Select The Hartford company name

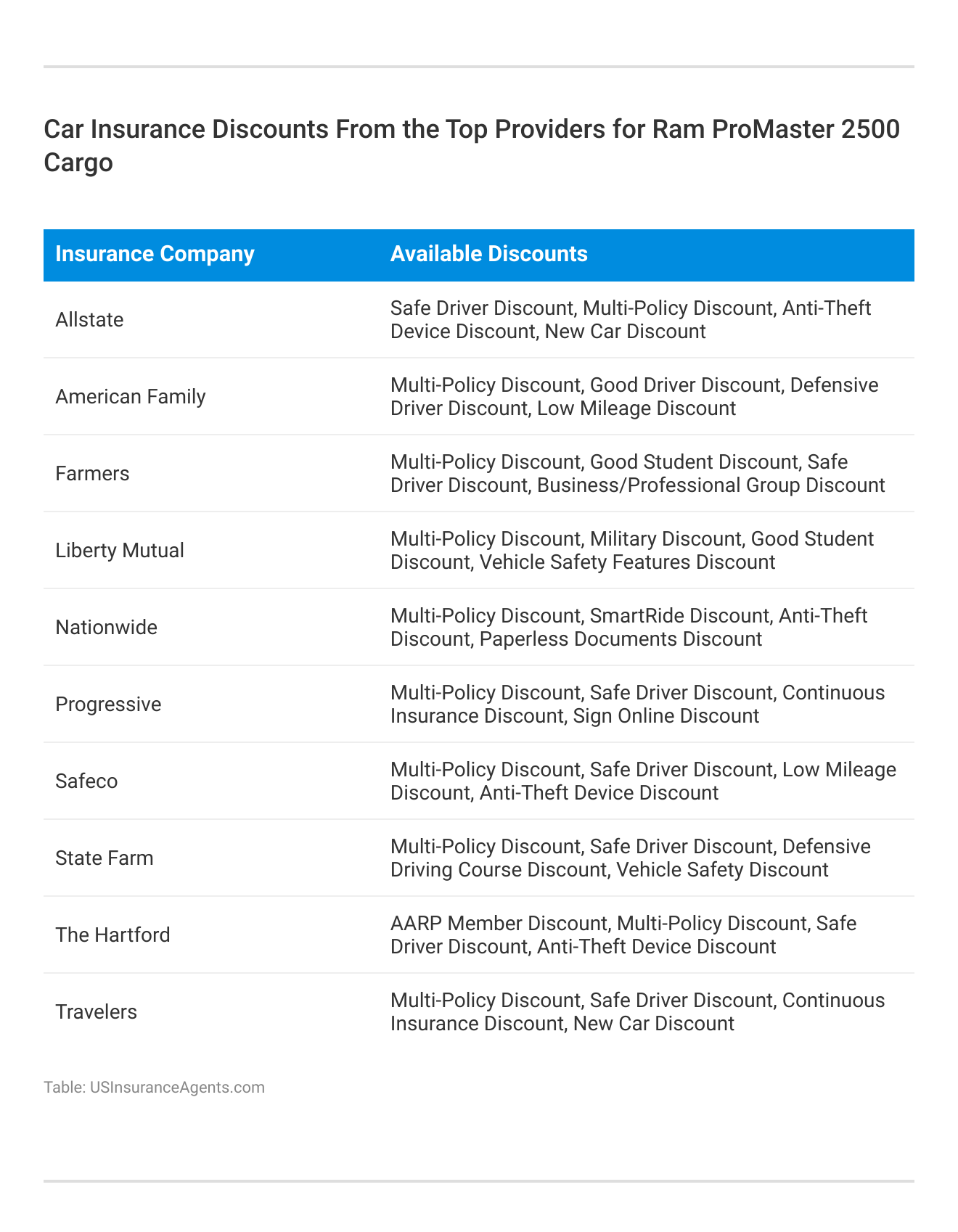[112, 935]
